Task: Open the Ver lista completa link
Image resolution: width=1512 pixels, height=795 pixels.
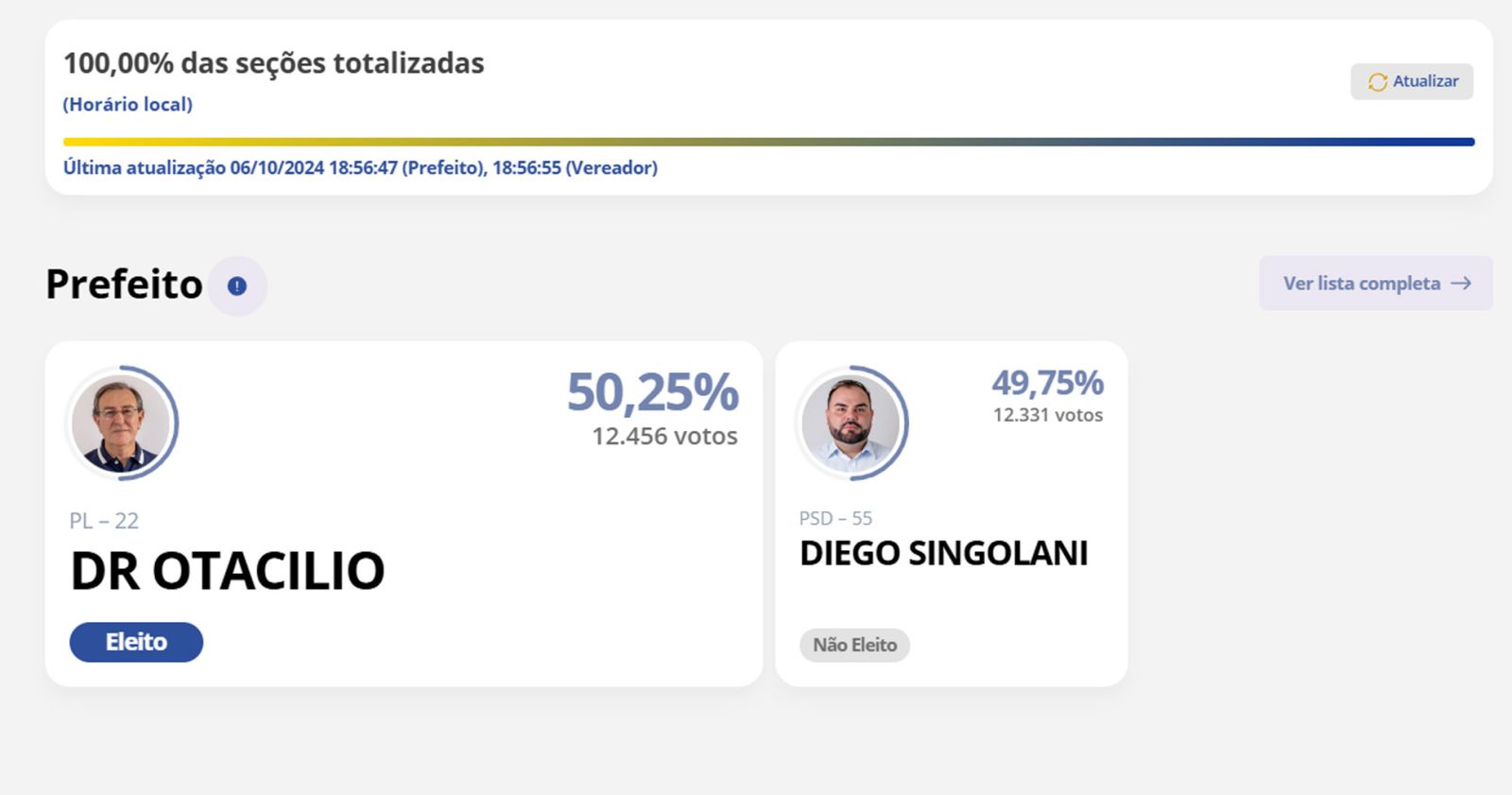Action: coord(1376,284)
